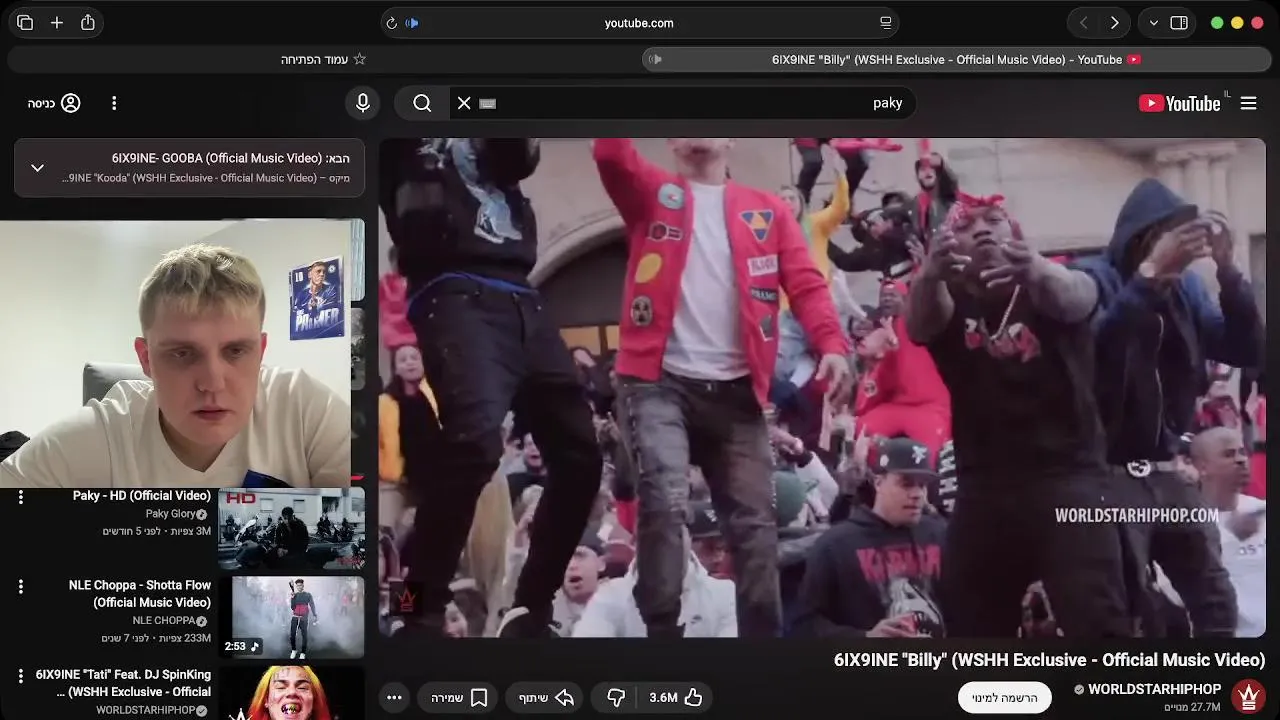Open Safari tab overview
Screen dimensions: 1280x720
pos(25,22)
